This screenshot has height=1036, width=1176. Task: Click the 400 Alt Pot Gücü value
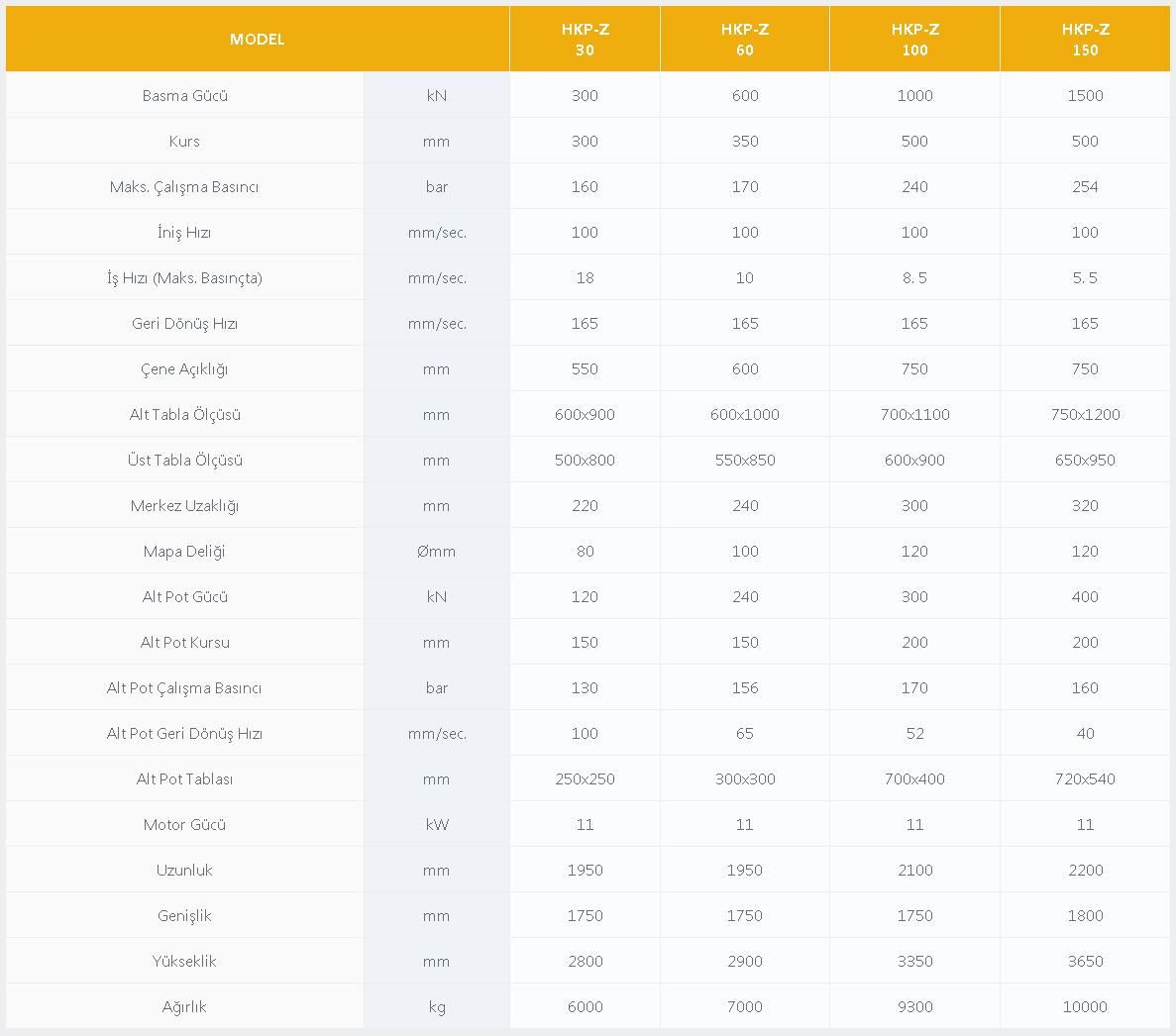pyautogui.click(x=1085, y=596)
